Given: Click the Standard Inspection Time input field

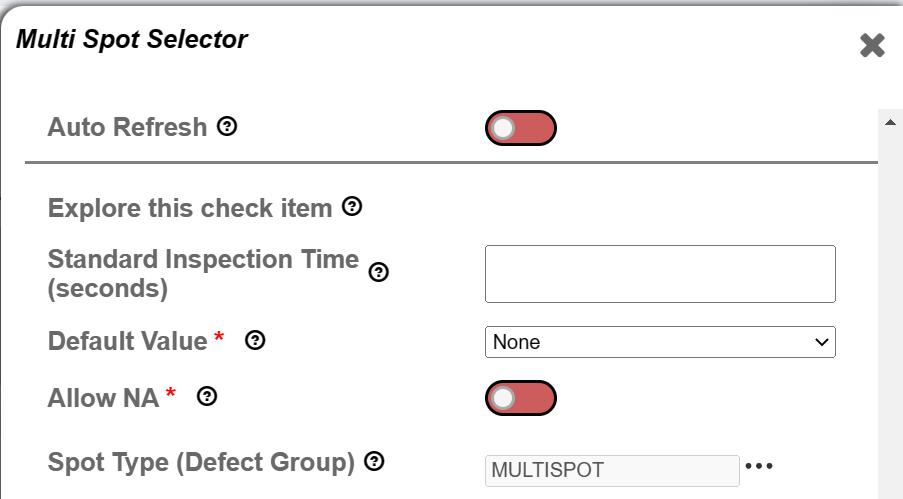Looking at the screenshot, I should pos(660,274).
